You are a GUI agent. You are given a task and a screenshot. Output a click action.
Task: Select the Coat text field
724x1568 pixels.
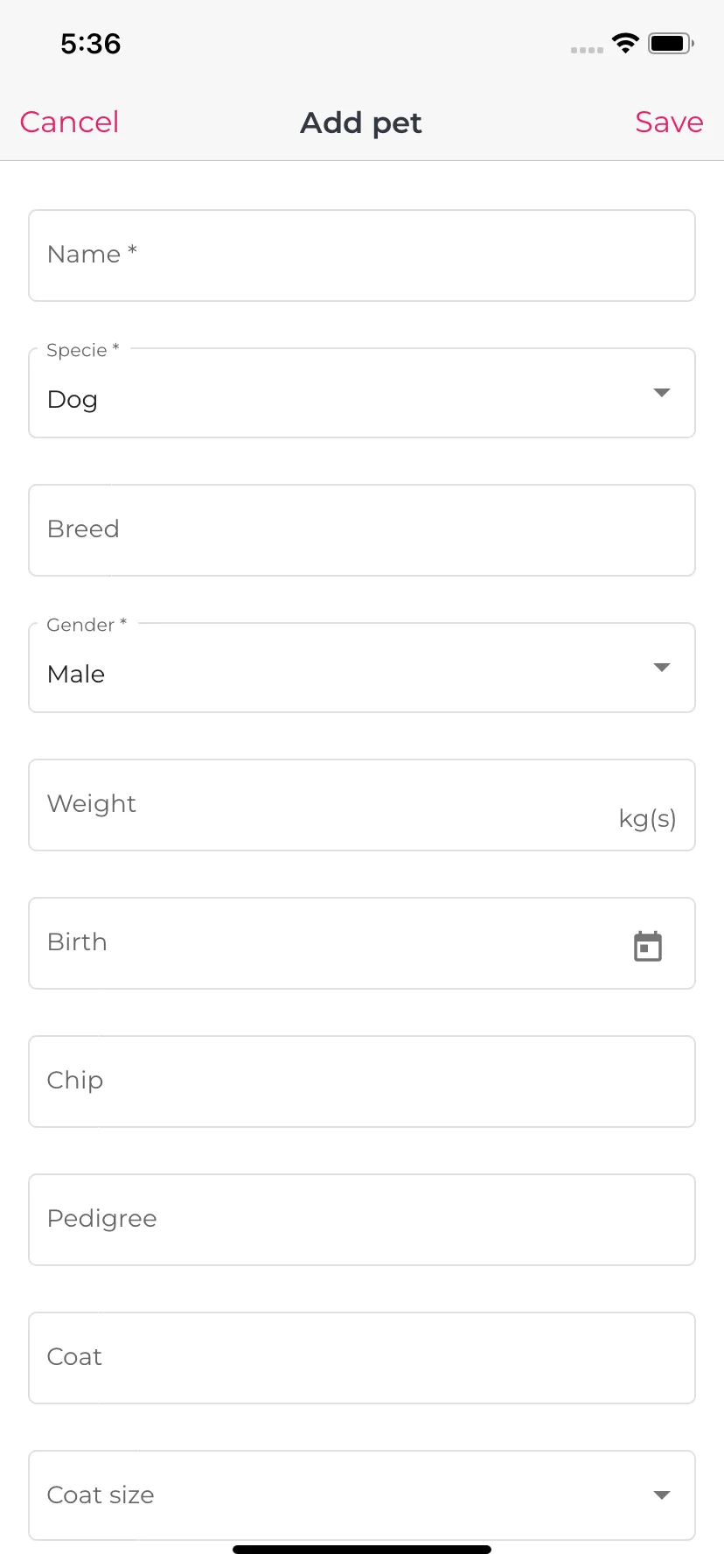pos(362,1358)
